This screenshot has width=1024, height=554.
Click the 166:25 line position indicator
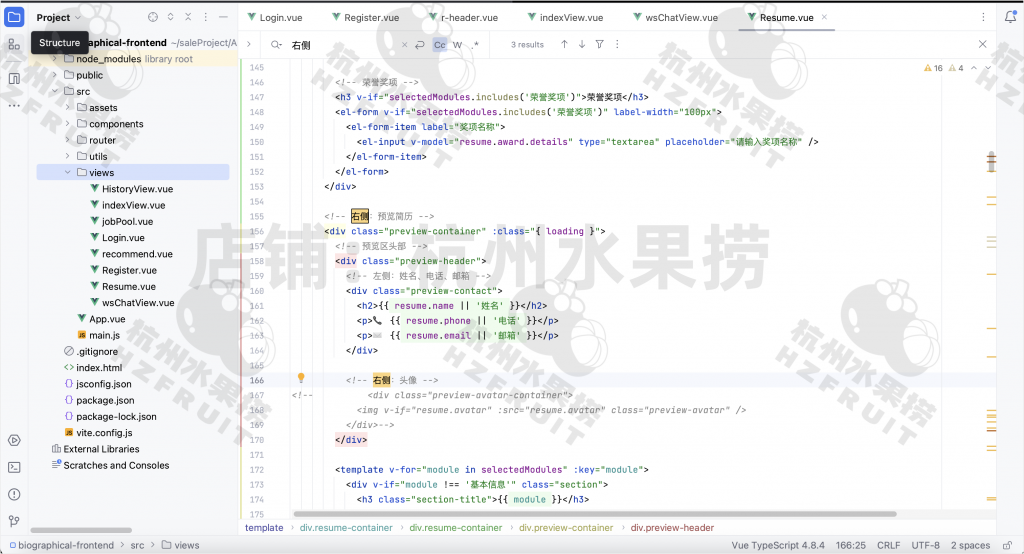[850, 545]
